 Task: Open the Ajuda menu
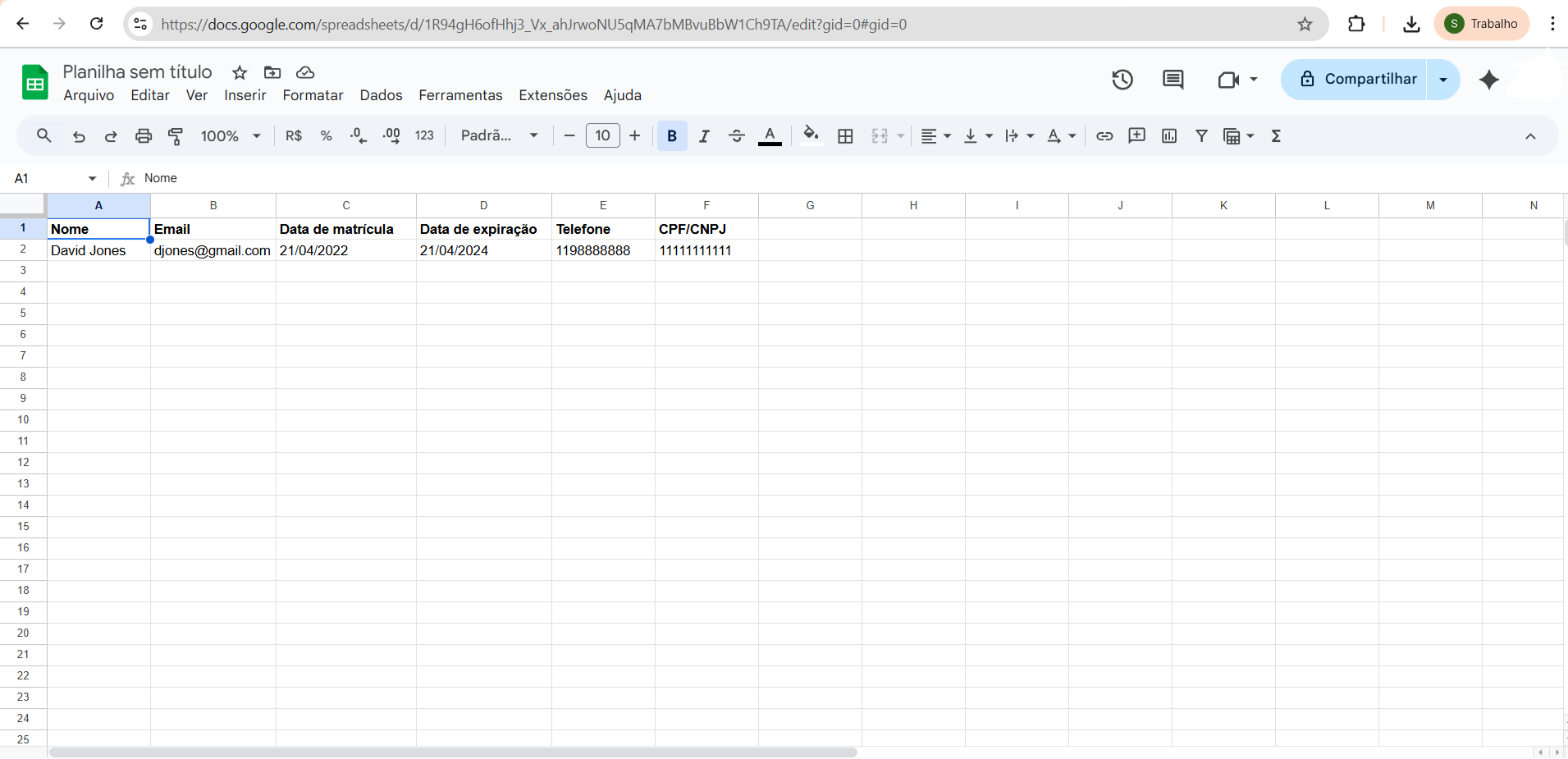click(x=623, y=95)
